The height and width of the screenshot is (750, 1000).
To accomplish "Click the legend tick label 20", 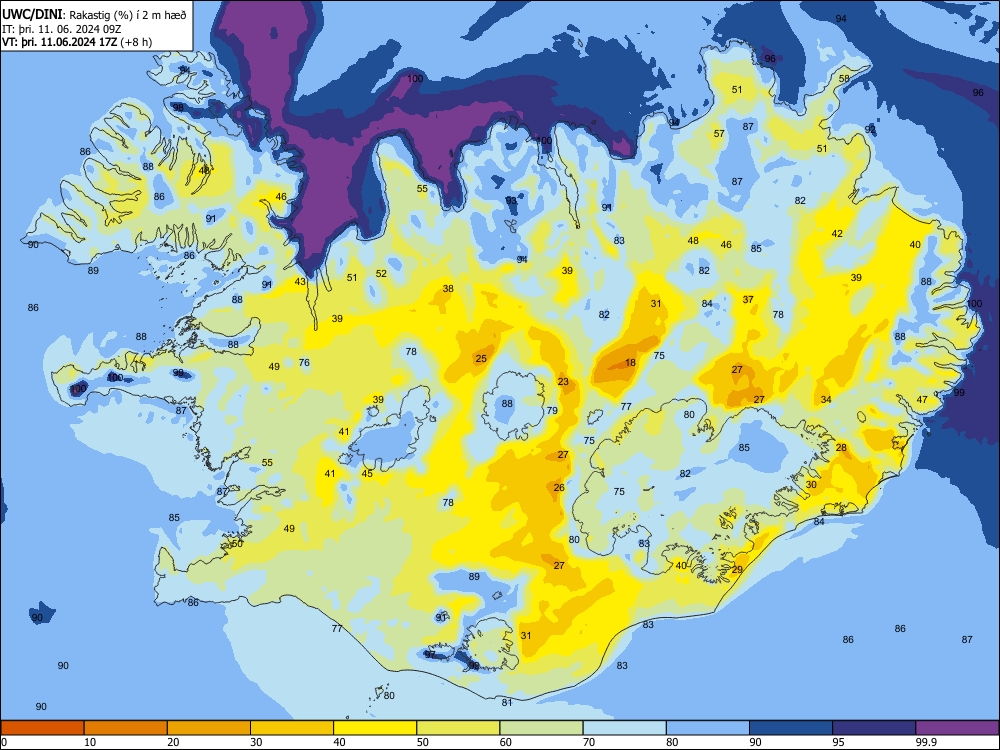I will [x=173, y=742].
